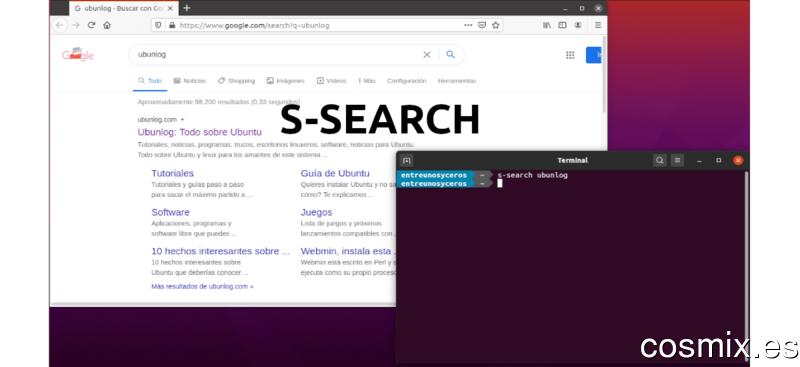Click Google magnifier search button
The width and height of the screenshot is (800, 367).
[451, 55]
